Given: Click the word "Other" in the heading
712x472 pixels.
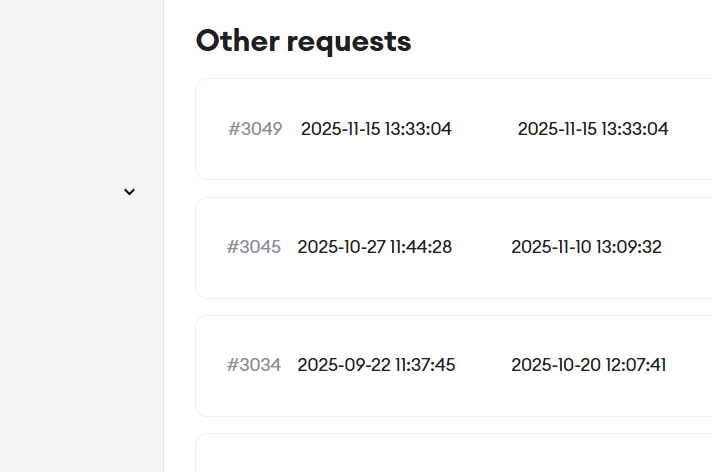Looking at the screenshot, I should (236, 41).
